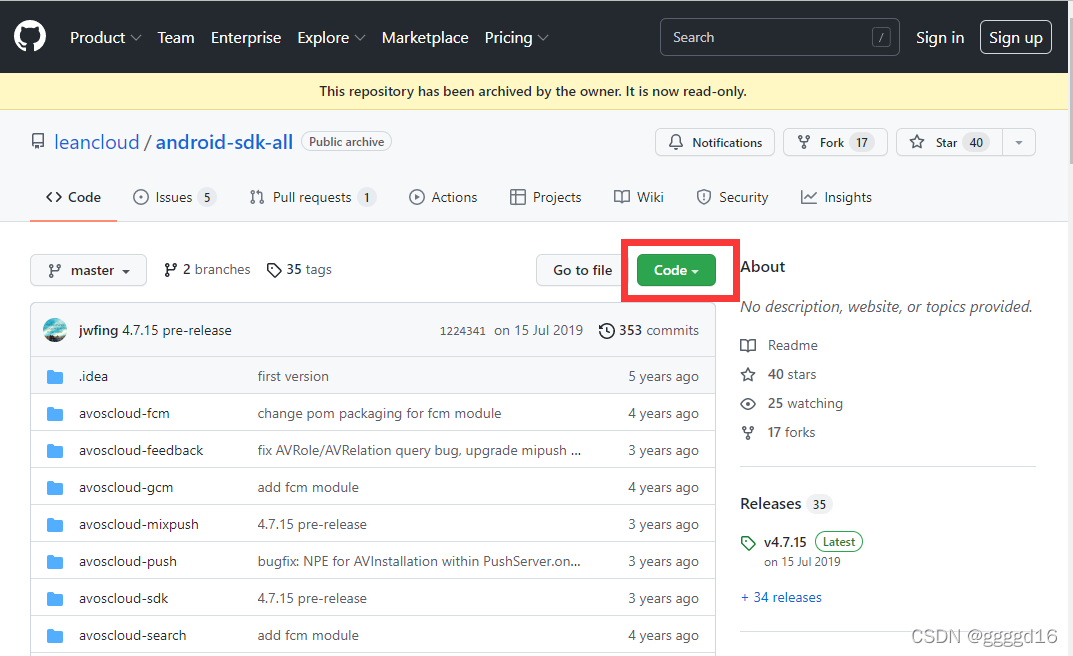Expand the star lists dropdown arrow
Viewport: 1073px width, 656px height.
point(1019,142)
